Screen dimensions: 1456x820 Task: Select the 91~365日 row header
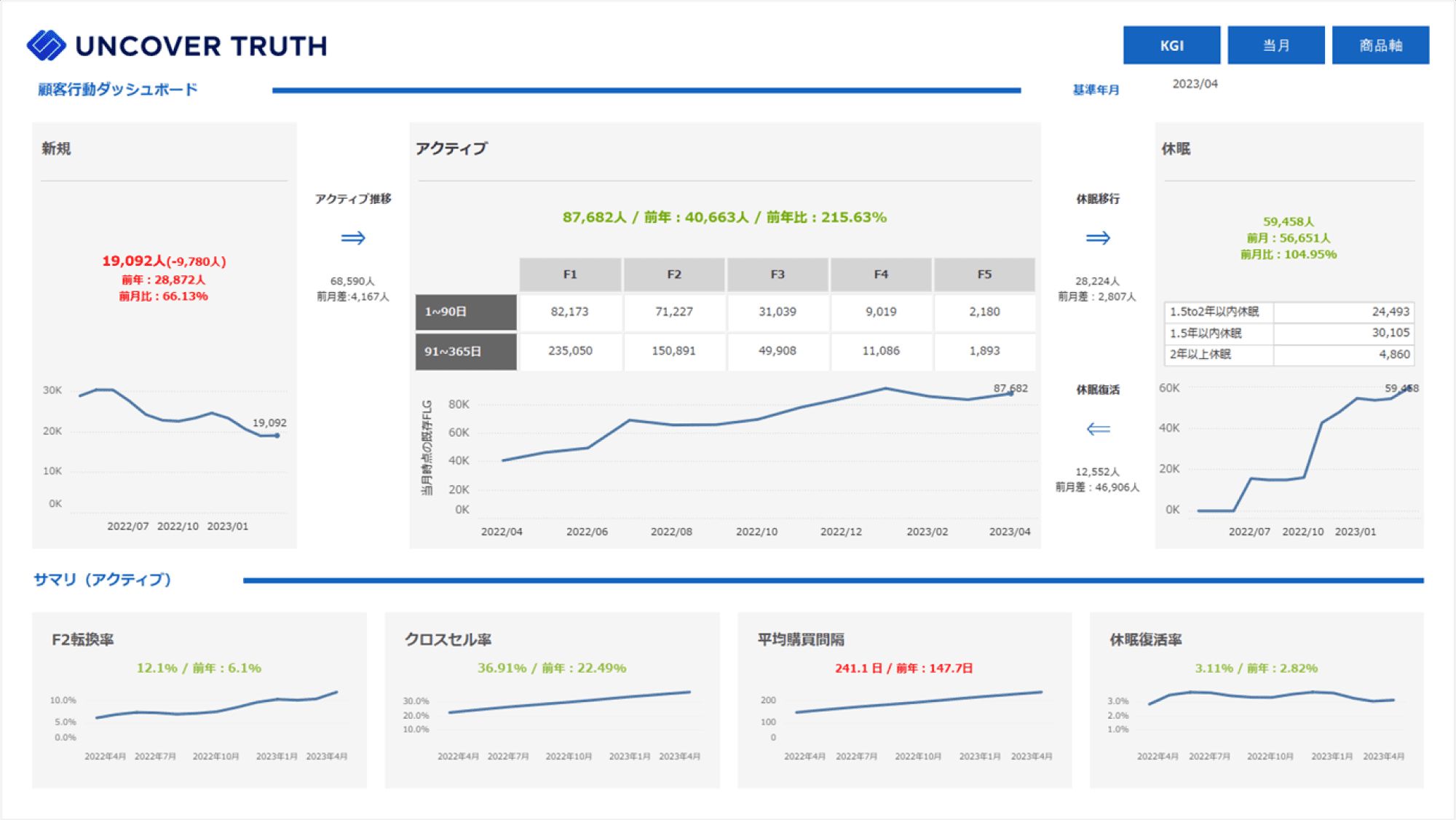[466, 351]
